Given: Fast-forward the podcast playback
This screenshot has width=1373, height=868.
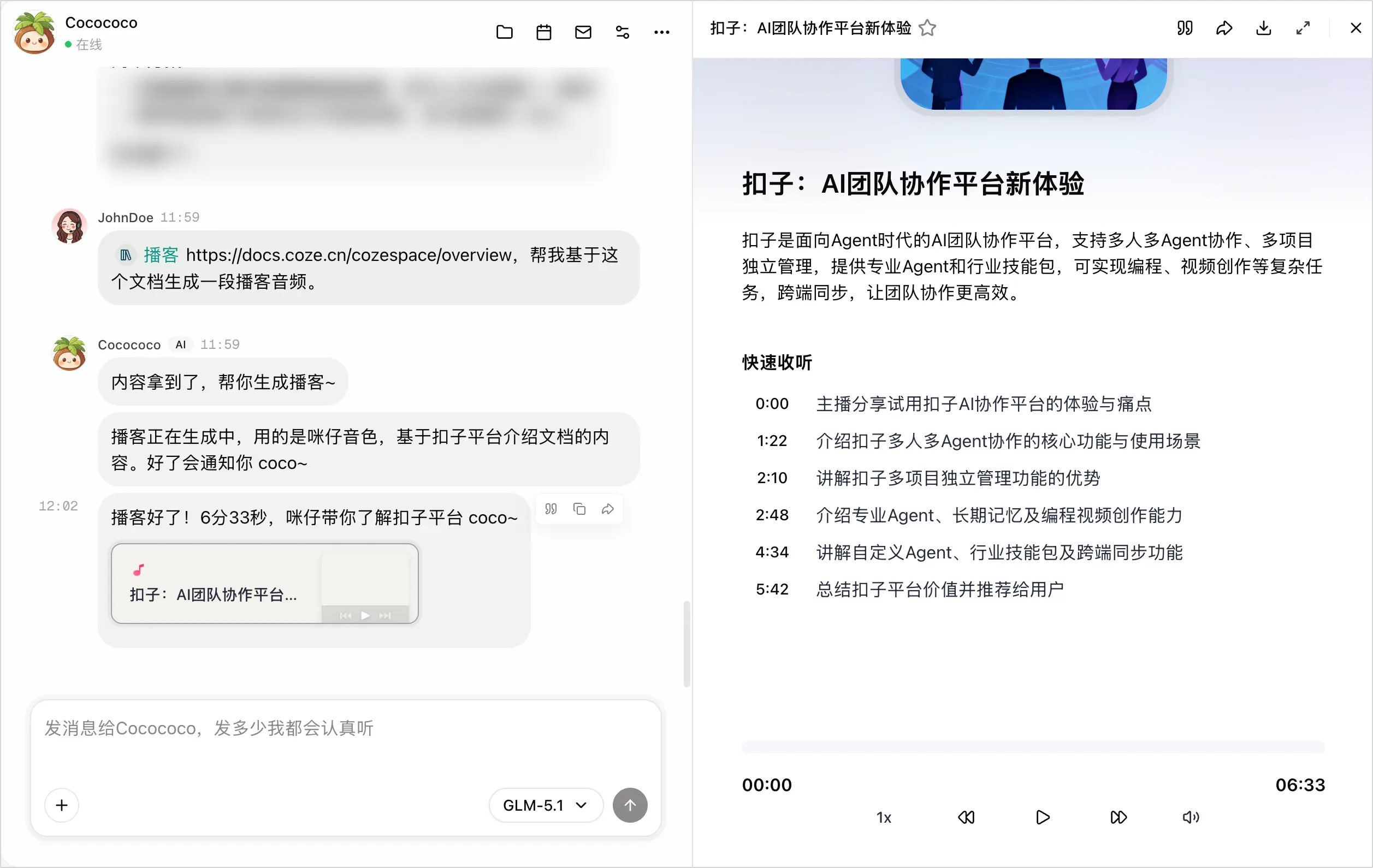Looking at the screenshot, I should pyautogui.click(x=1118, y=817).
